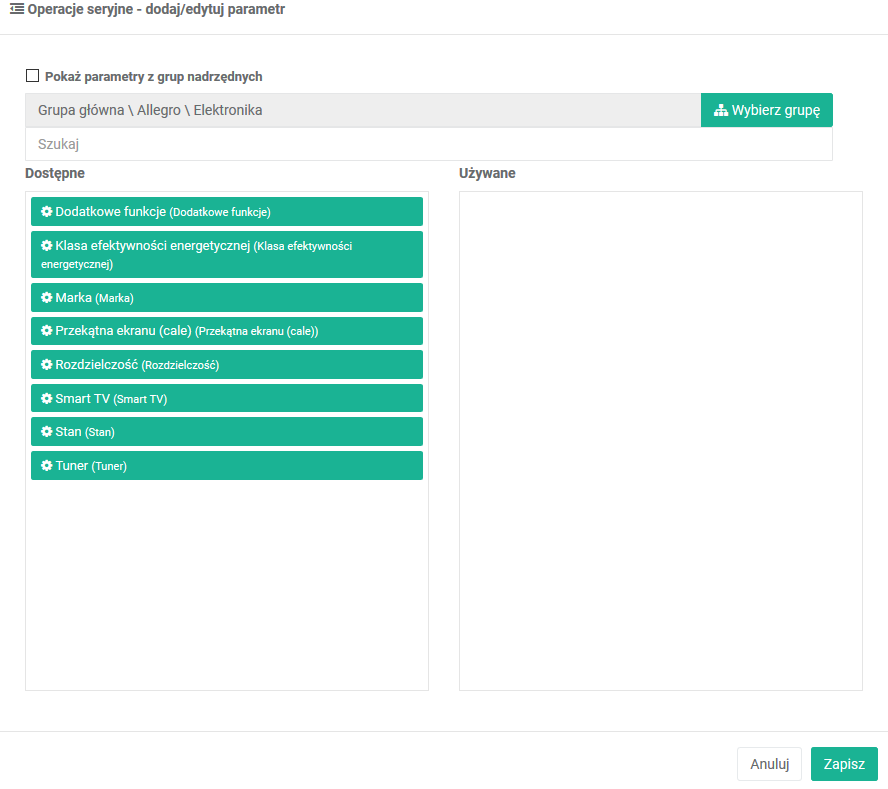Click gear icon on Dodatkowe funkcje parameter
The height and width of the screenshot is (789, 888).
[x=46, y=212]
